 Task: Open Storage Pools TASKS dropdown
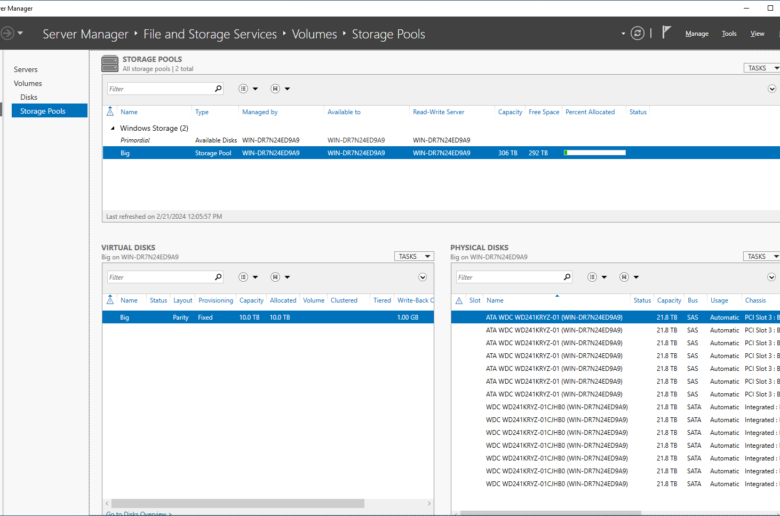[762, 68]
